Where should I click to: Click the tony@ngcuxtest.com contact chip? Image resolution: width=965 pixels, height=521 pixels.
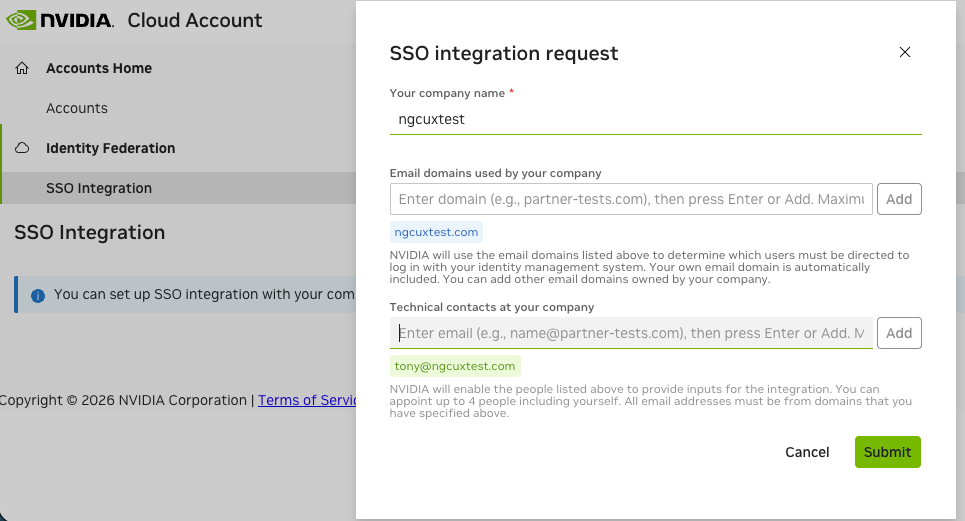455,366
